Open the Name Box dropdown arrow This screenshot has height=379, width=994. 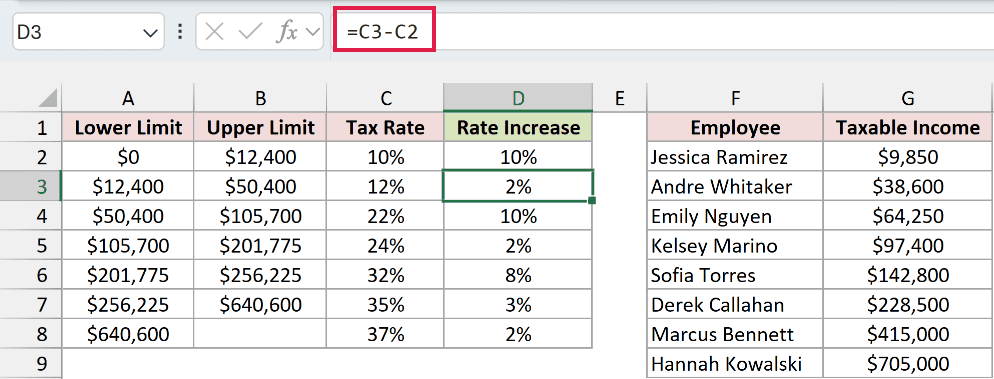click(150, 32)
